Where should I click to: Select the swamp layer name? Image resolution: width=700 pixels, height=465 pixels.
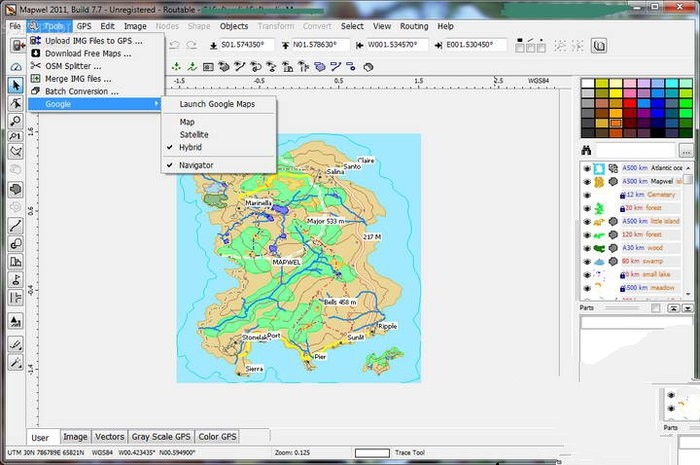tap(655, 262)
